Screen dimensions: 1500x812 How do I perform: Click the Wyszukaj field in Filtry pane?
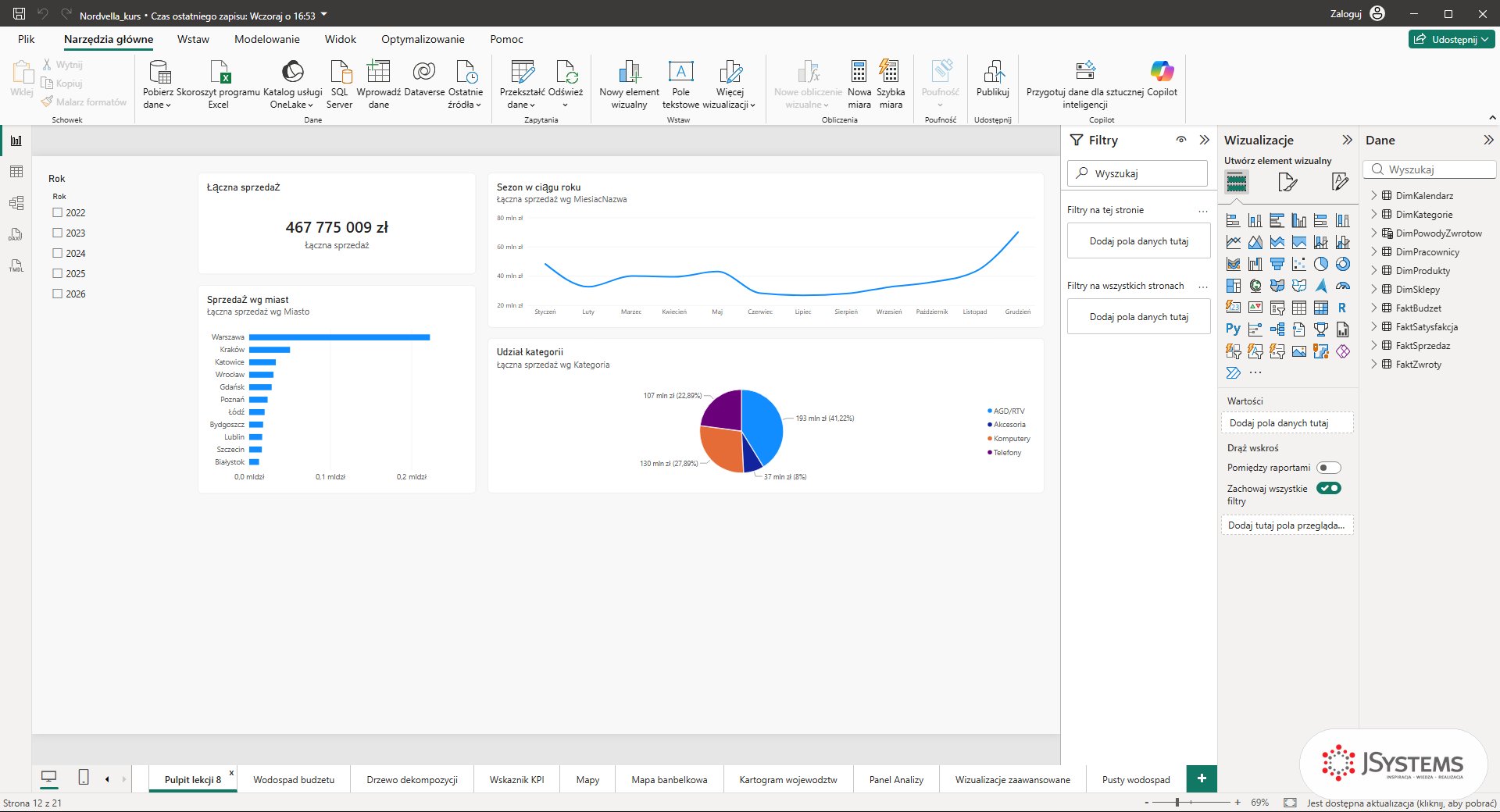coord(1137,173)
